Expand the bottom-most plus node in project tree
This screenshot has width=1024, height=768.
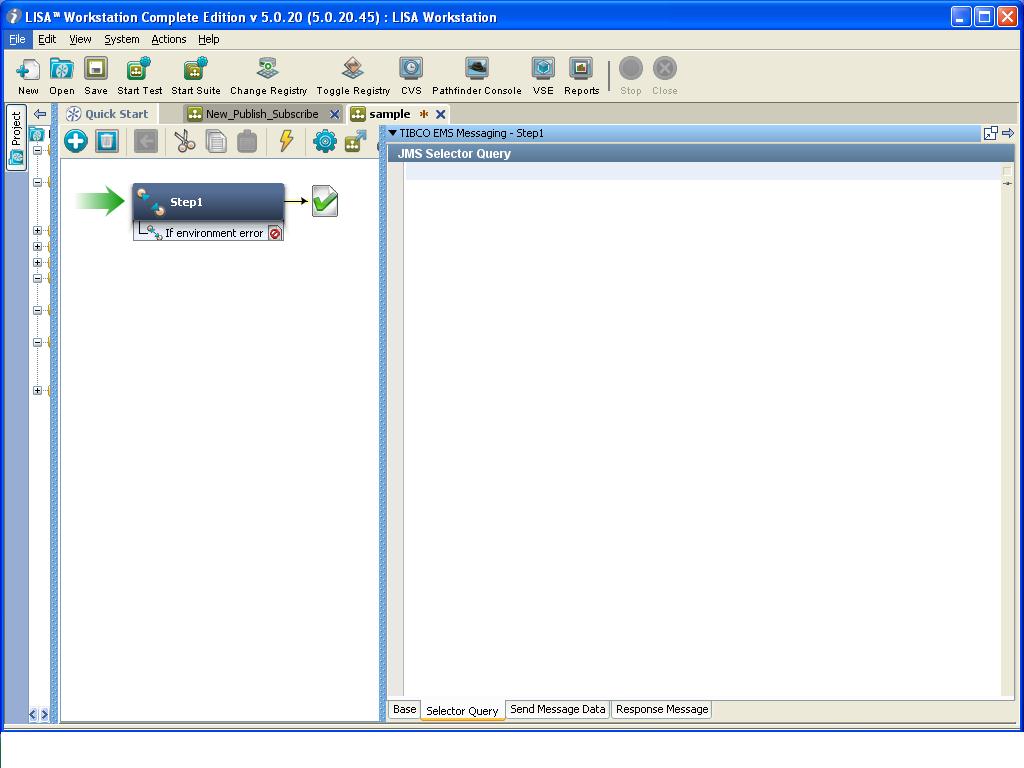(37, 391)
